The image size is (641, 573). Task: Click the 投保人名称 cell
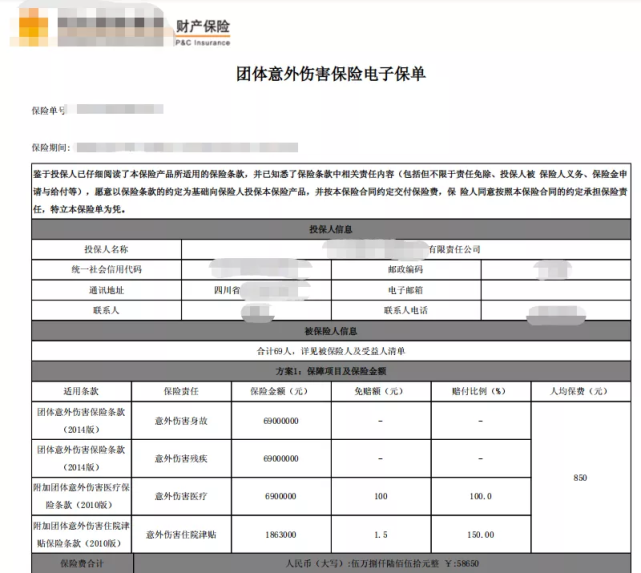(106, 249)
